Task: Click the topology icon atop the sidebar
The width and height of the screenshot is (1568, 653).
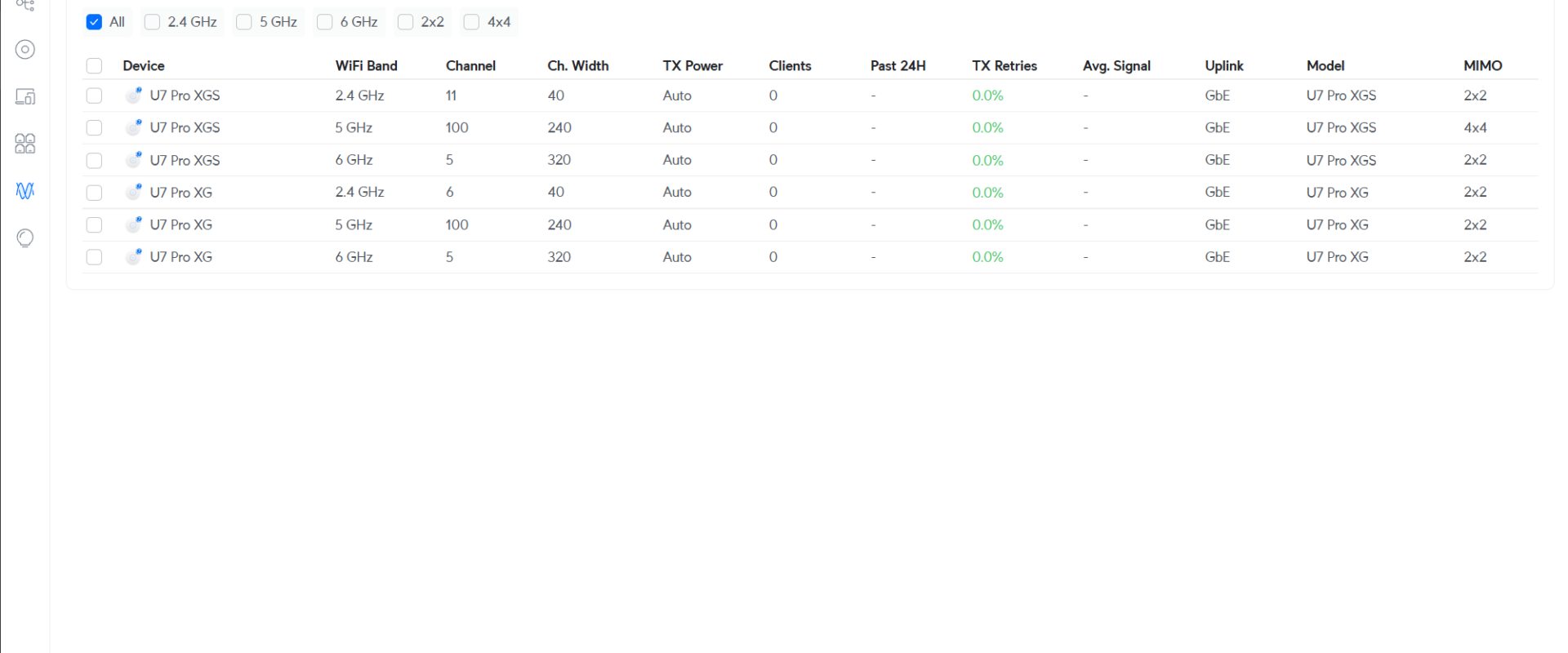Action: [x=25, y=5]
